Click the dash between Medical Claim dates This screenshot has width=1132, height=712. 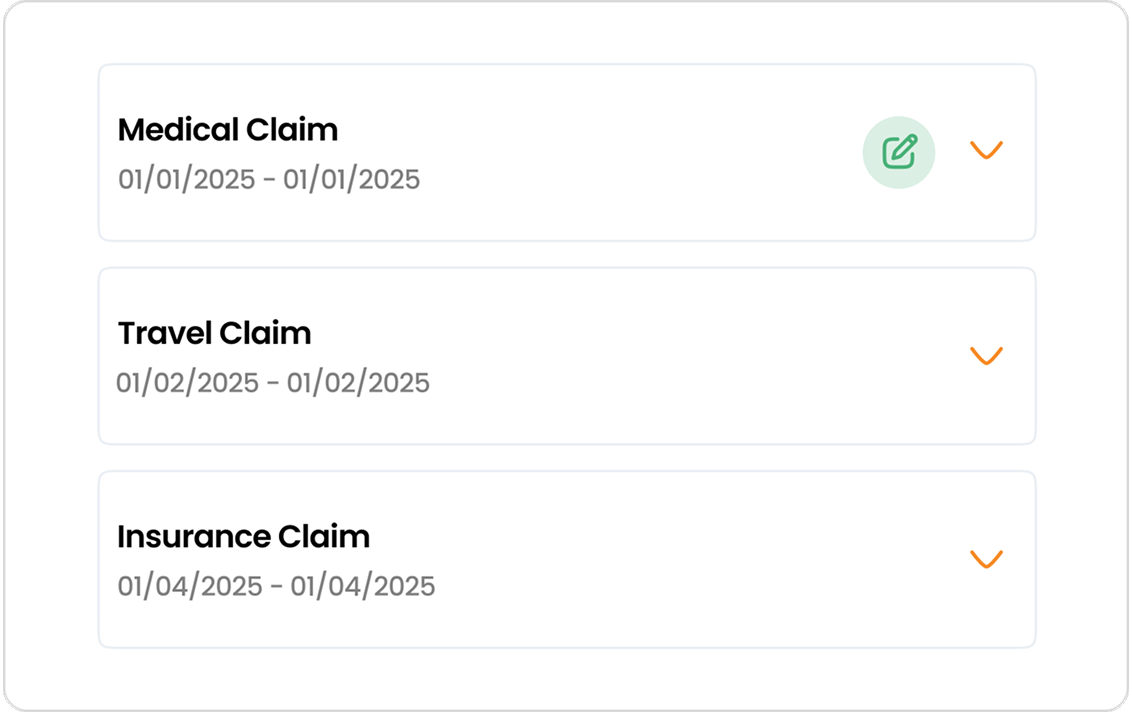coord(269,180)
